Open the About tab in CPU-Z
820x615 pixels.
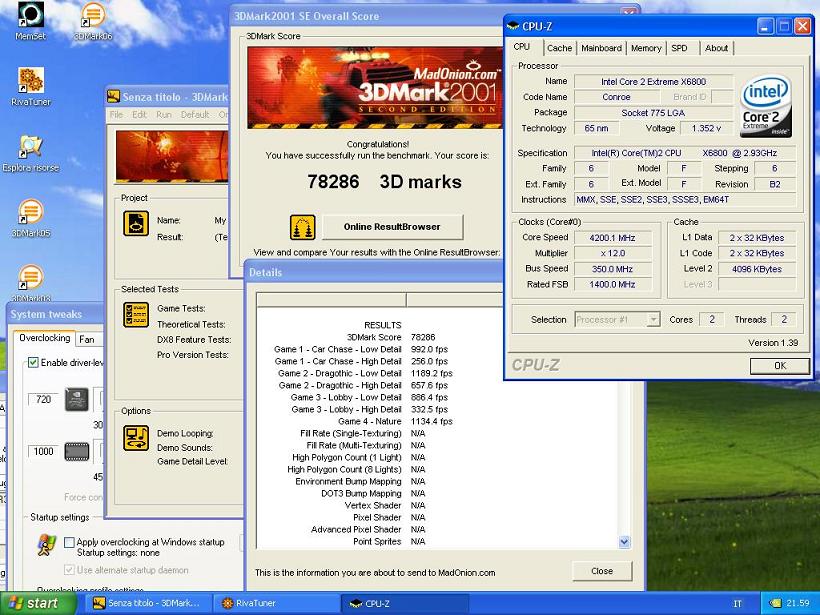coord(716,48)
